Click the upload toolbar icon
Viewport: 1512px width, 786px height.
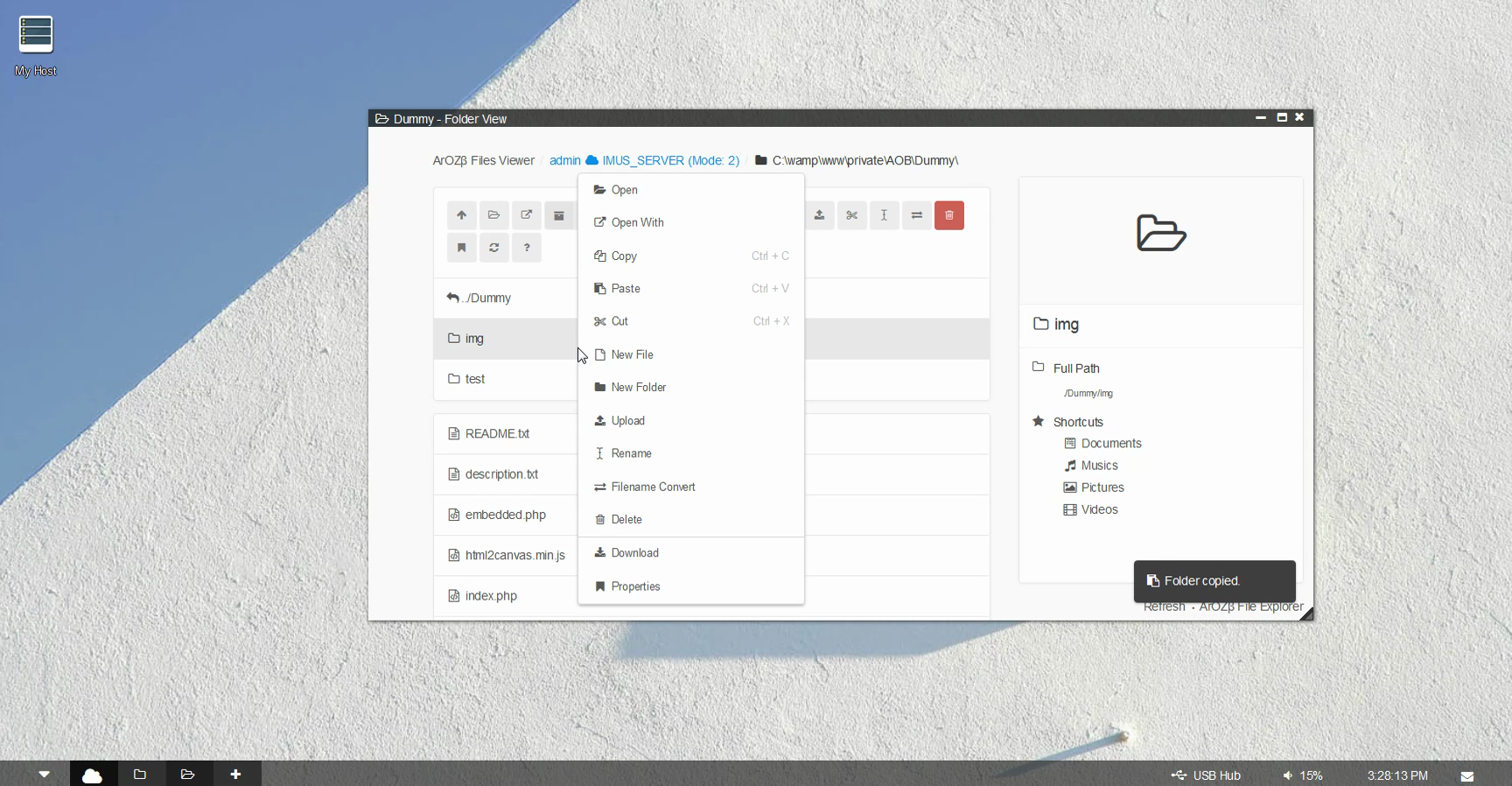coord(819,215)
